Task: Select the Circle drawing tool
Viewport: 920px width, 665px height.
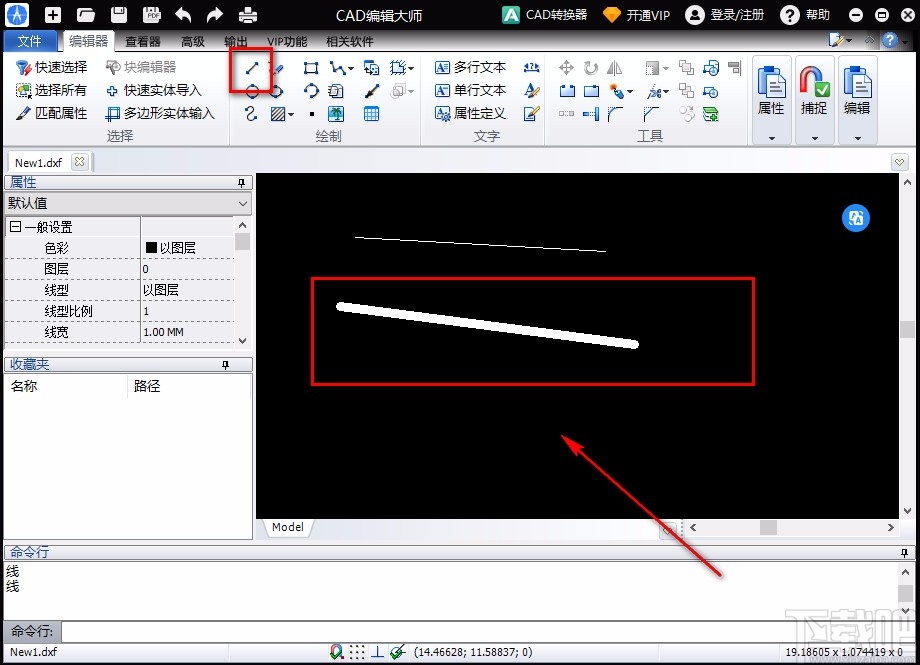Action: (252, 91)
